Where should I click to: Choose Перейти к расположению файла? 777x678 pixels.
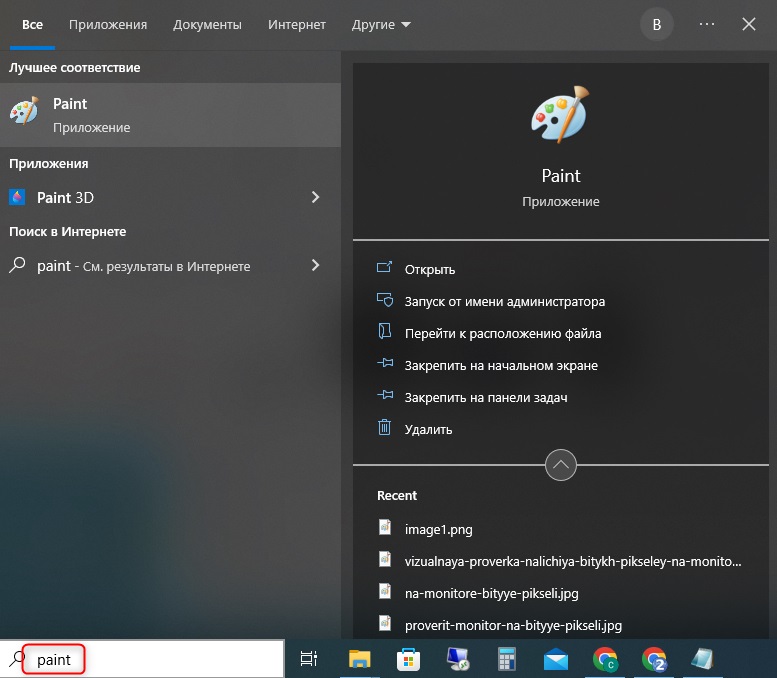(x=503, y=334)
